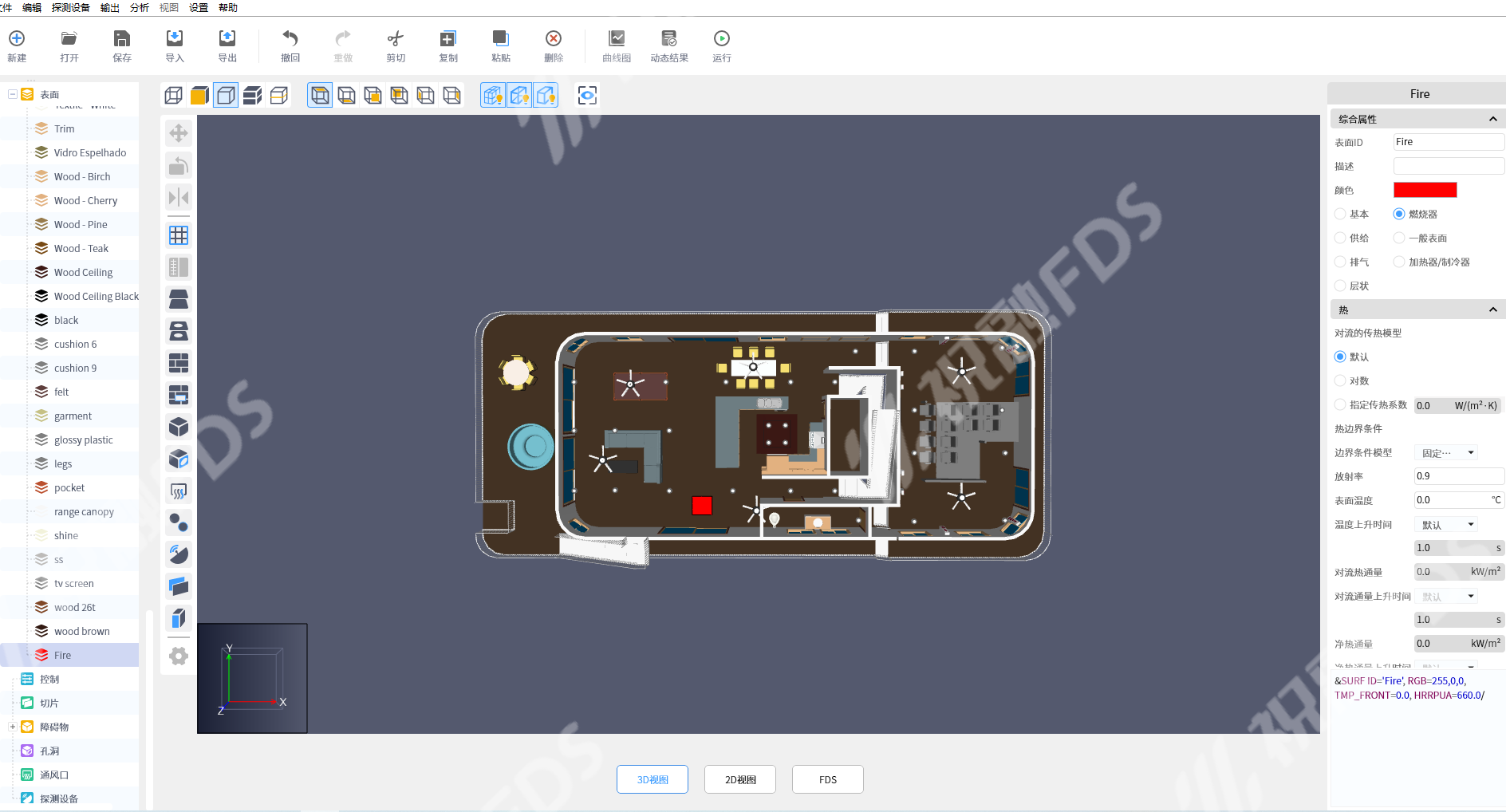The width and height of the screenshot is (1506, 812).
Task: Start simulation with 运行 icon
Action: point(722,45)
